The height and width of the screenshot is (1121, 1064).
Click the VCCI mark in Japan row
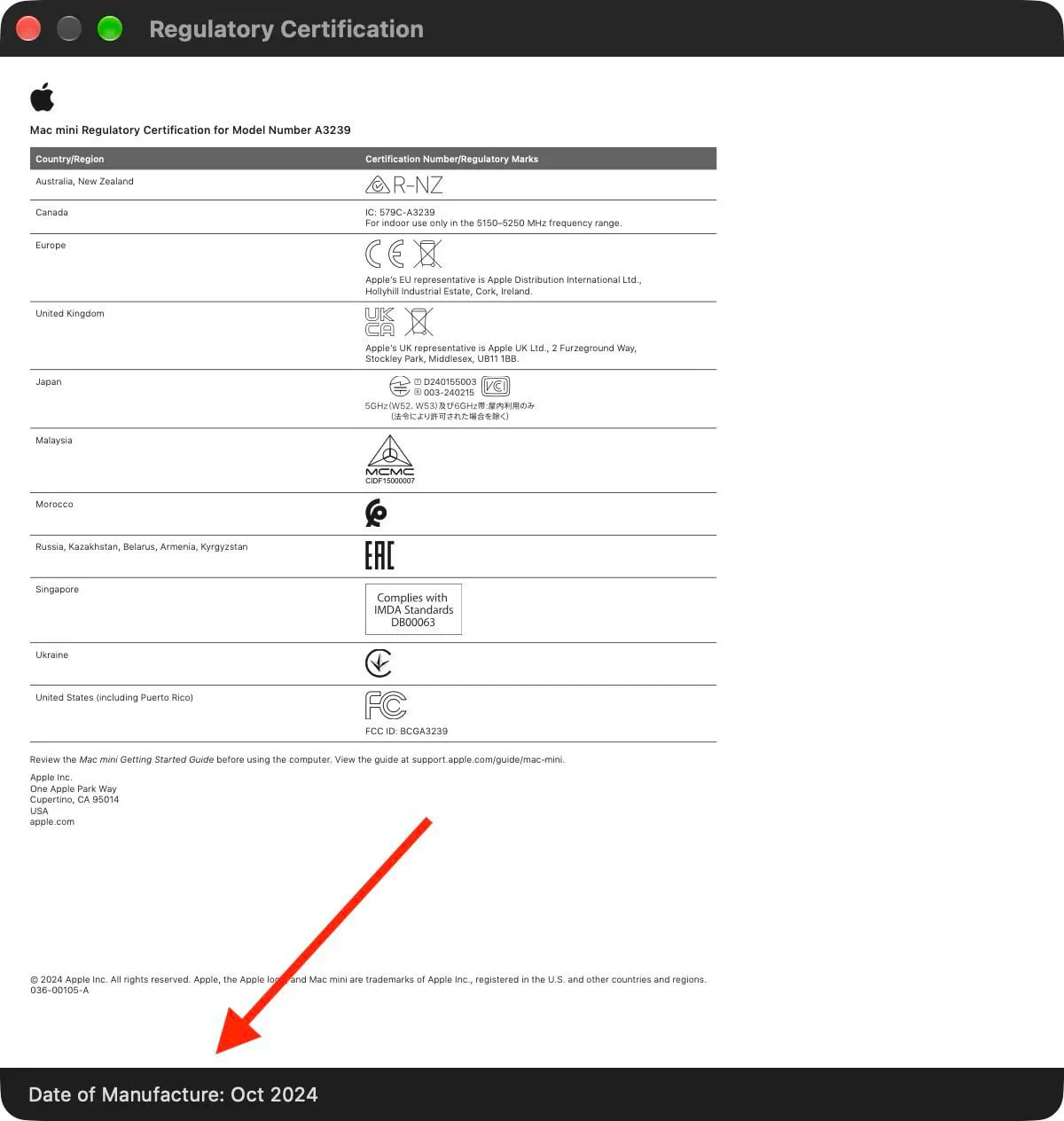[496, 386]
